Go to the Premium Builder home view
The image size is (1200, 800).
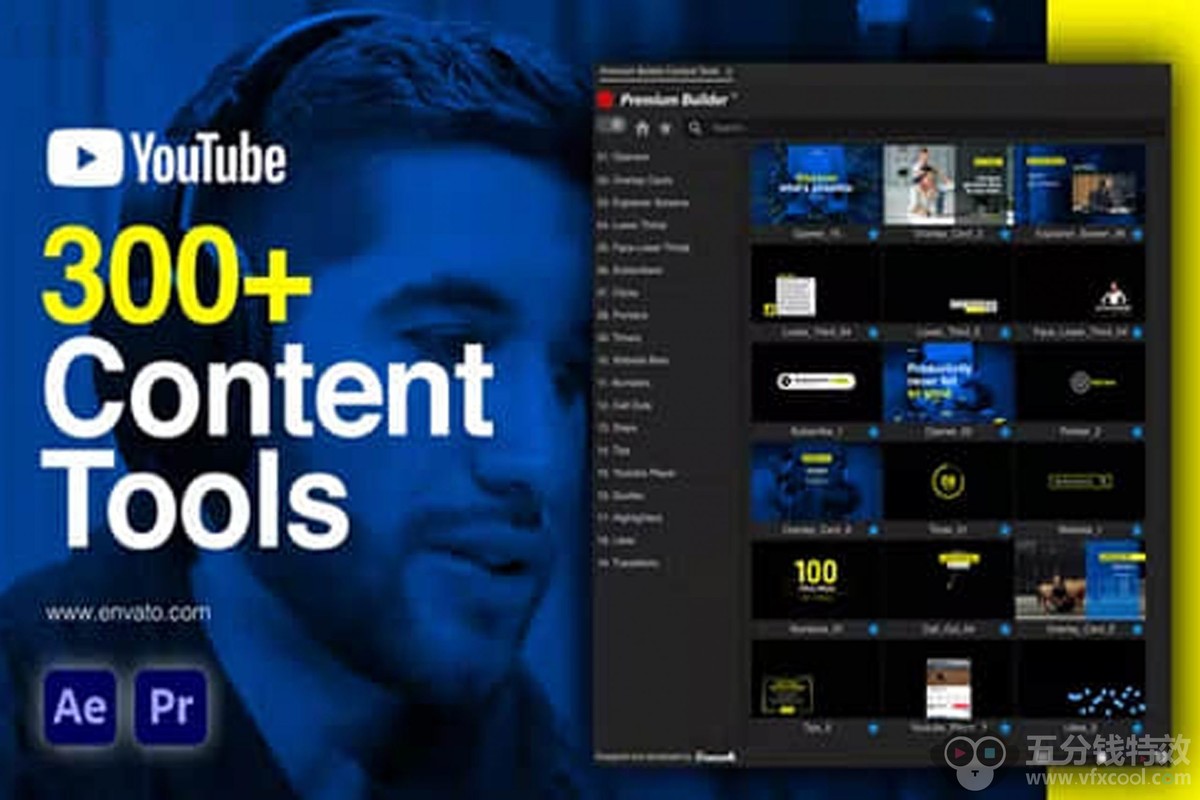[x=642, y=128]
